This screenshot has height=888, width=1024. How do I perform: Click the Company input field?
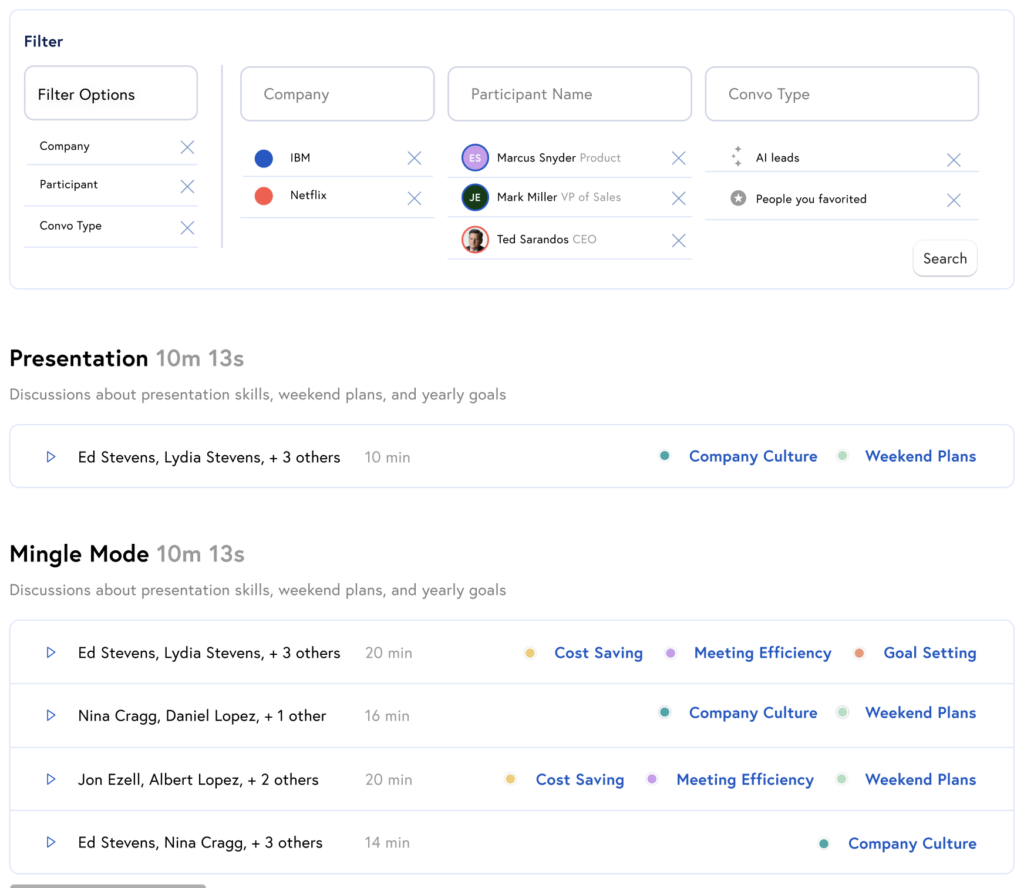tap(337, 94)
